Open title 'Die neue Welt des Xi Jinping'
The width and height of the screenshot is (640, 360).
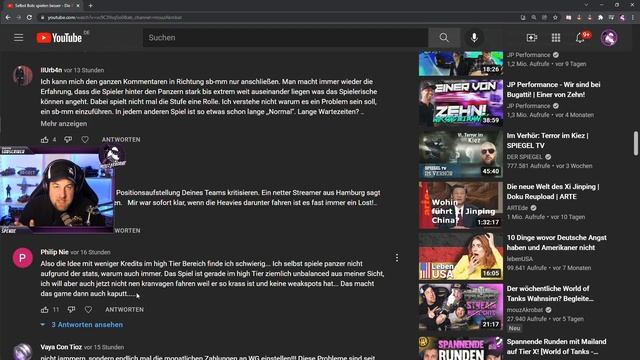(x=553, y=191)
